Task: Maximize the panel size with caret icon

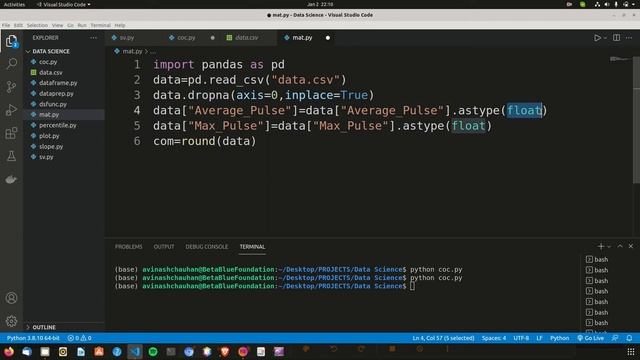Action: pos(620,246)
